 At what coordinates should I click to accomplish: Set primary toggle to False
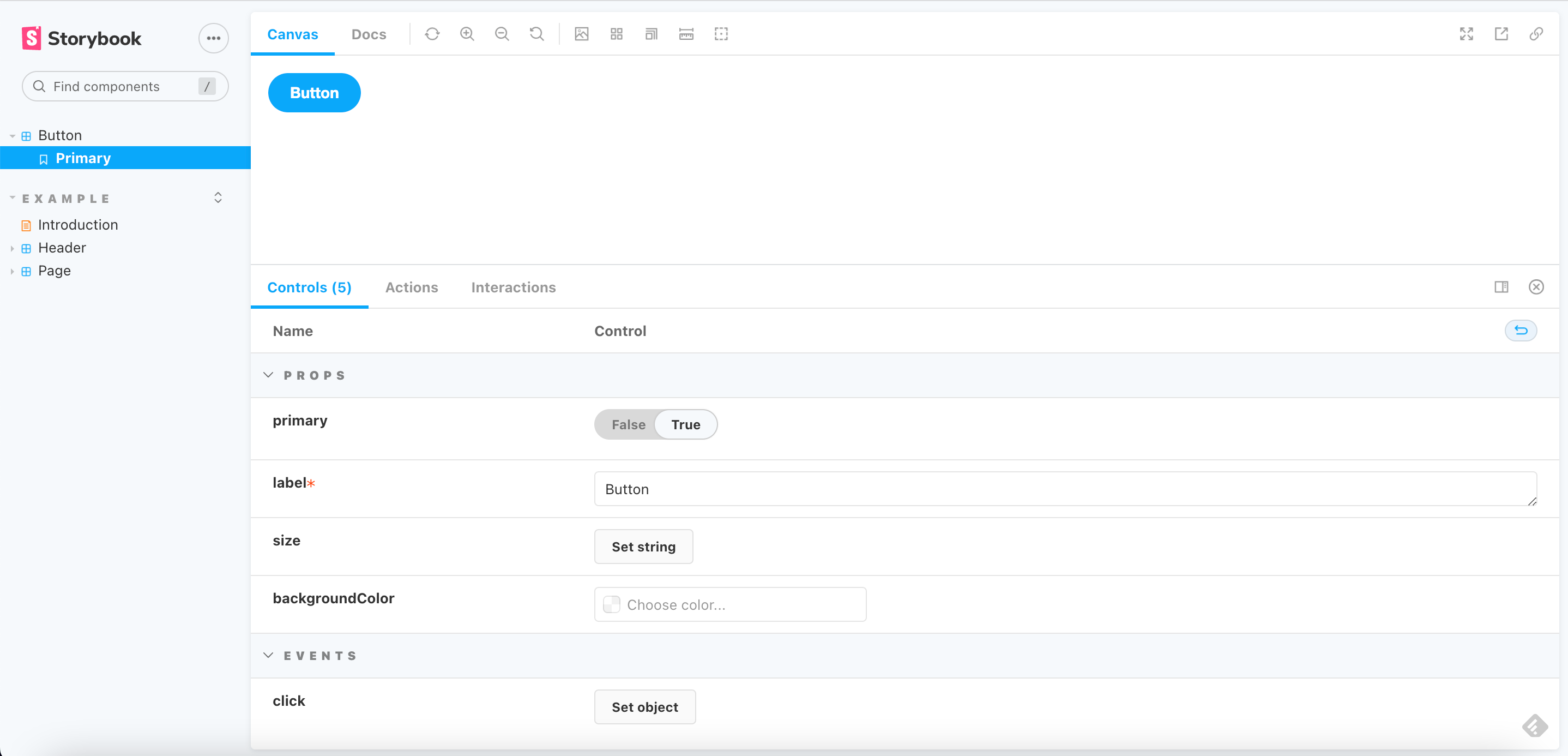(x=628, y=424)
